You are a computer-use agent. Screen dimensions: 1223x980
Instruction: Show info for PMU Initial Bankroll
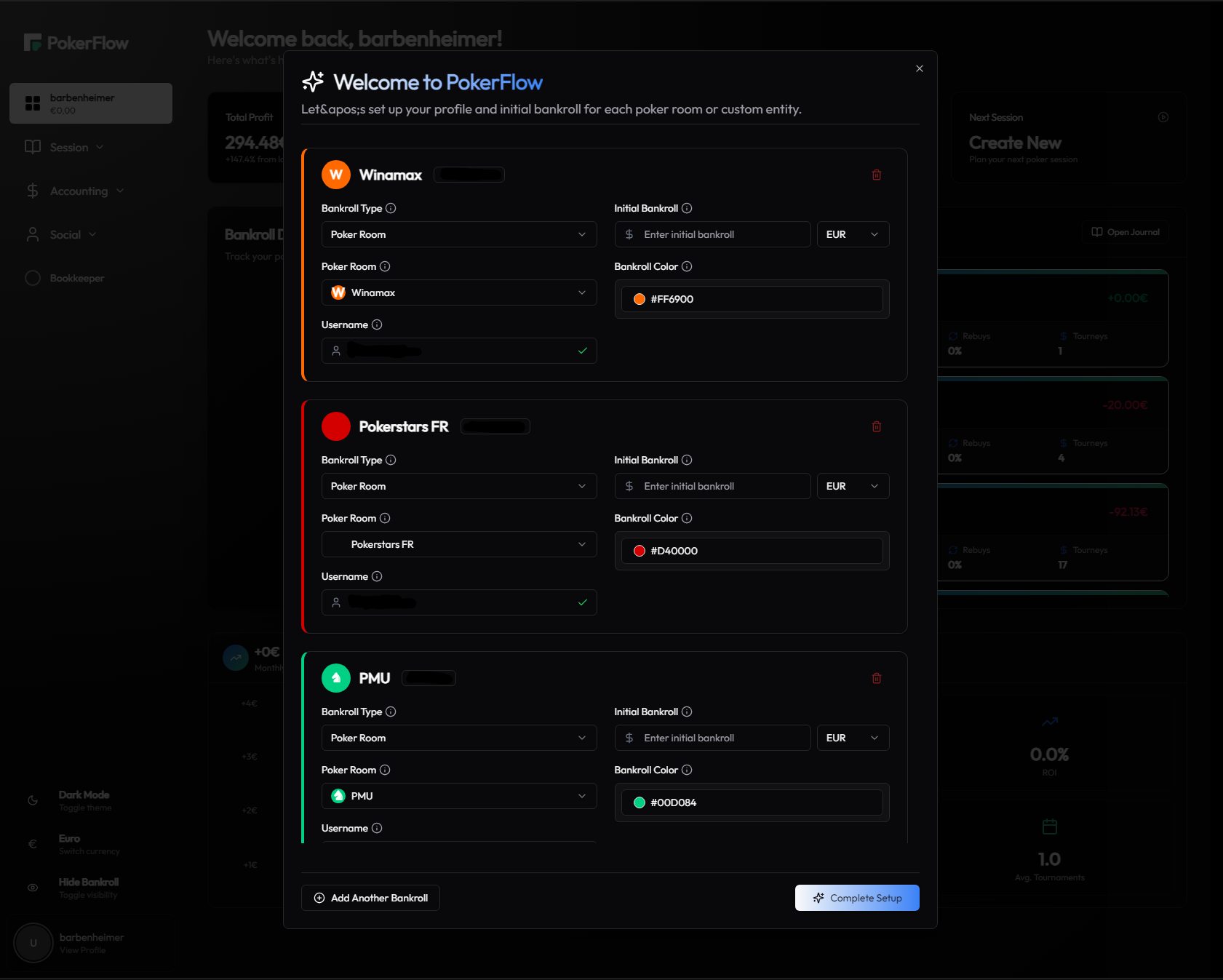click(x=687, y=712)
